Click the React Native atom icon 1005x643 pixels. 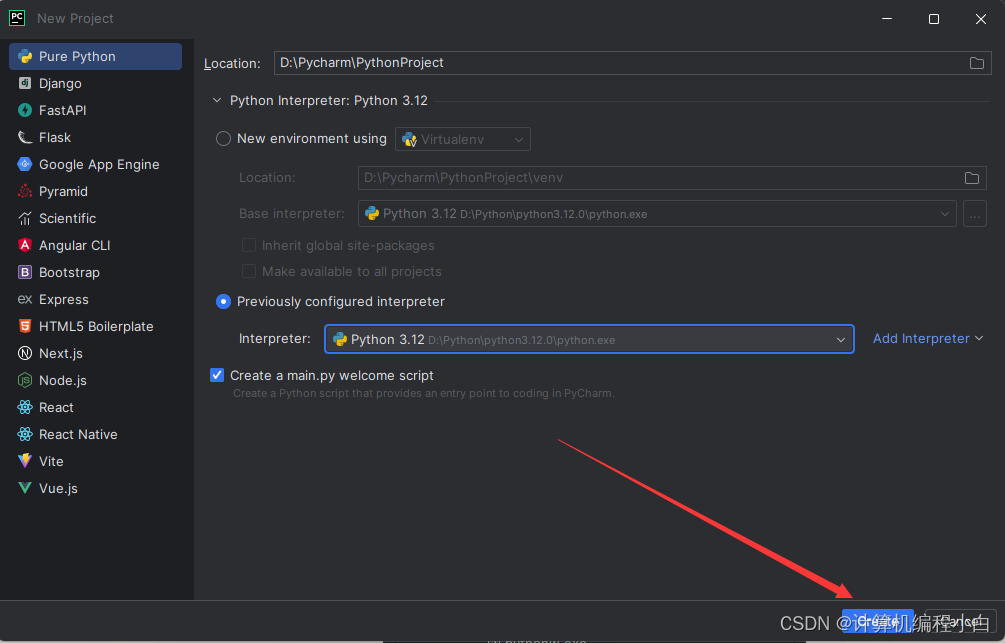tap(25, 434)
